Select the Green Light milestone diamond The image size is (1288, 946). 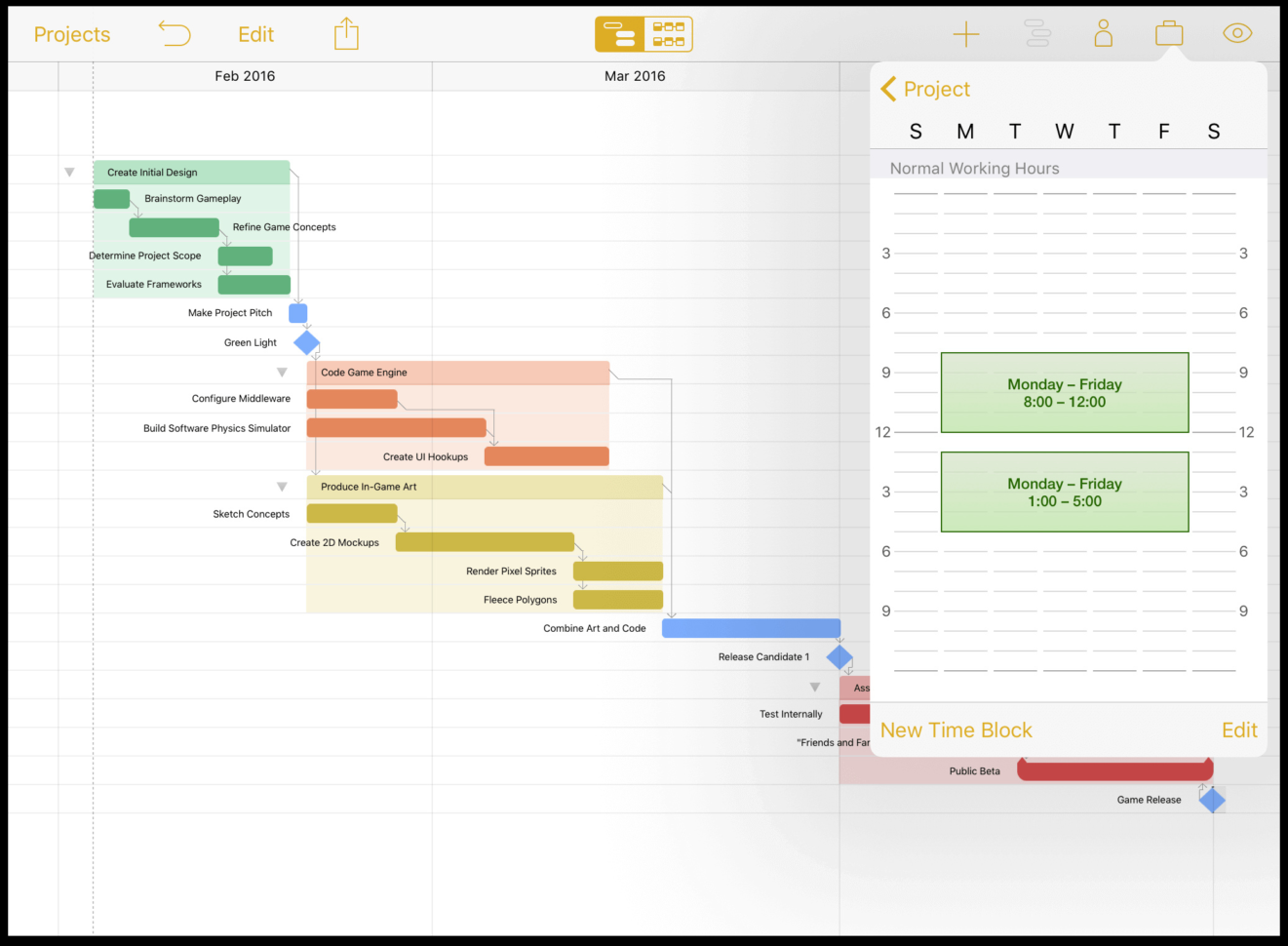point(306,342)
